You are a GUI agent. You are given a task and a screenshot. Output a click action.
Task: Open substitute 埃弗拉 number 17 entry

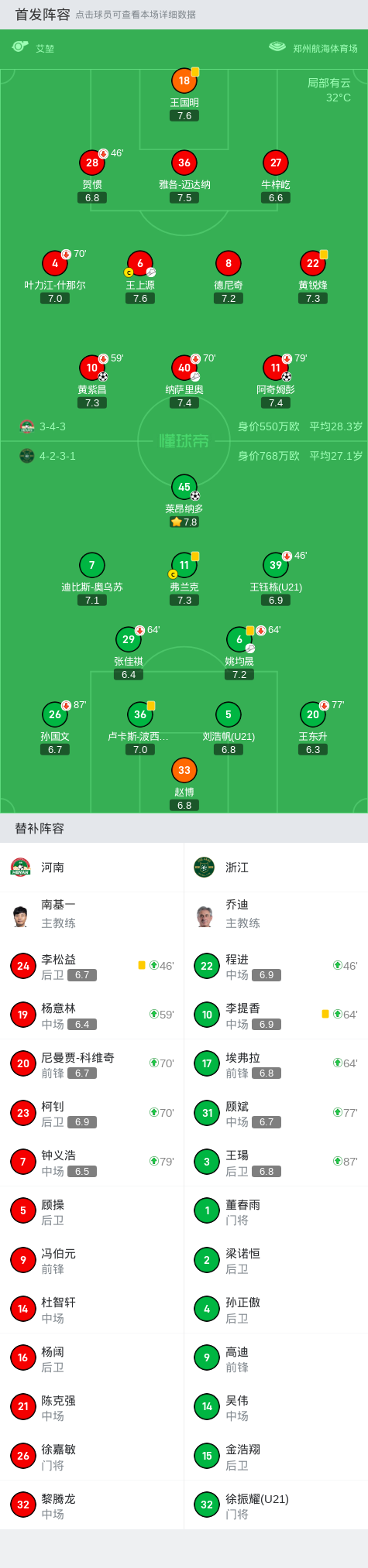276,1063
